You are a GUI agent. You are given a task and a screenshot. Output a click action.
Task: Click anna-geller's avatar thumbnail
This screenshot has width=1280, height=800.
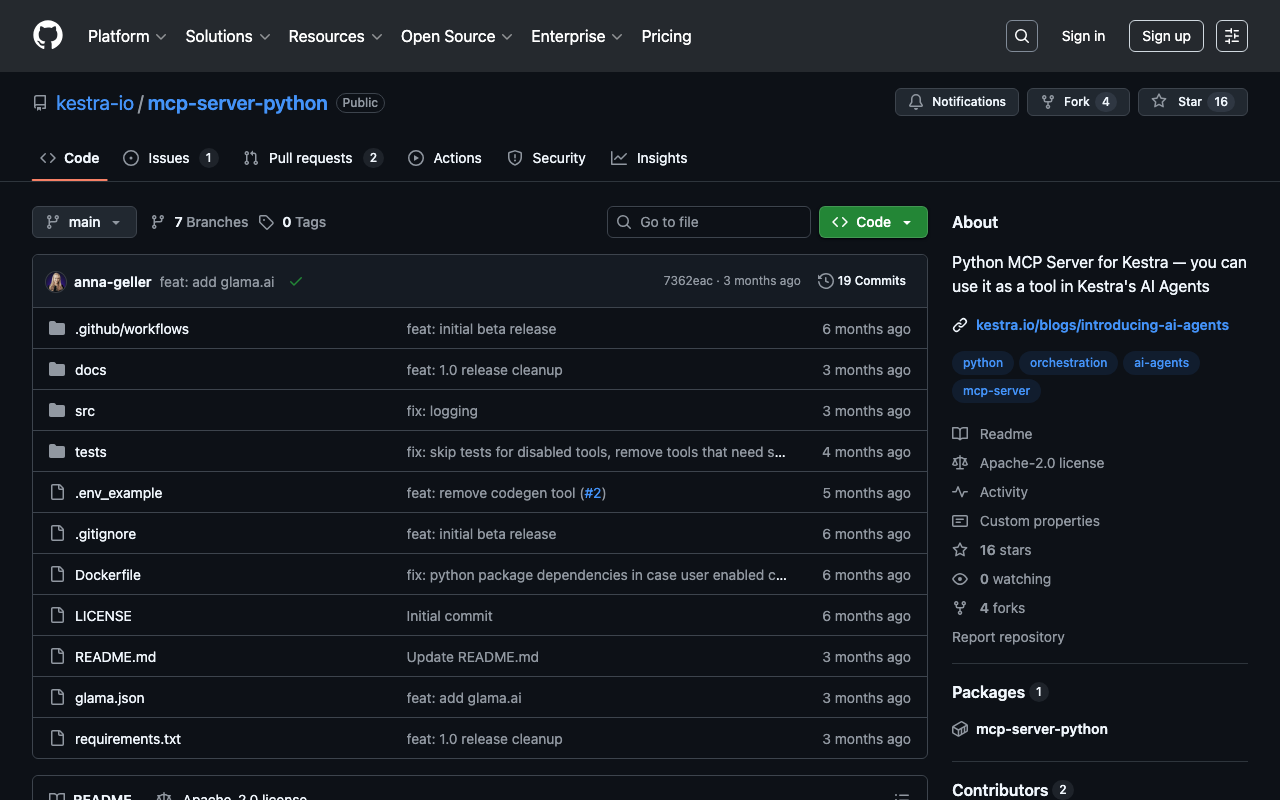click(56, 282)
